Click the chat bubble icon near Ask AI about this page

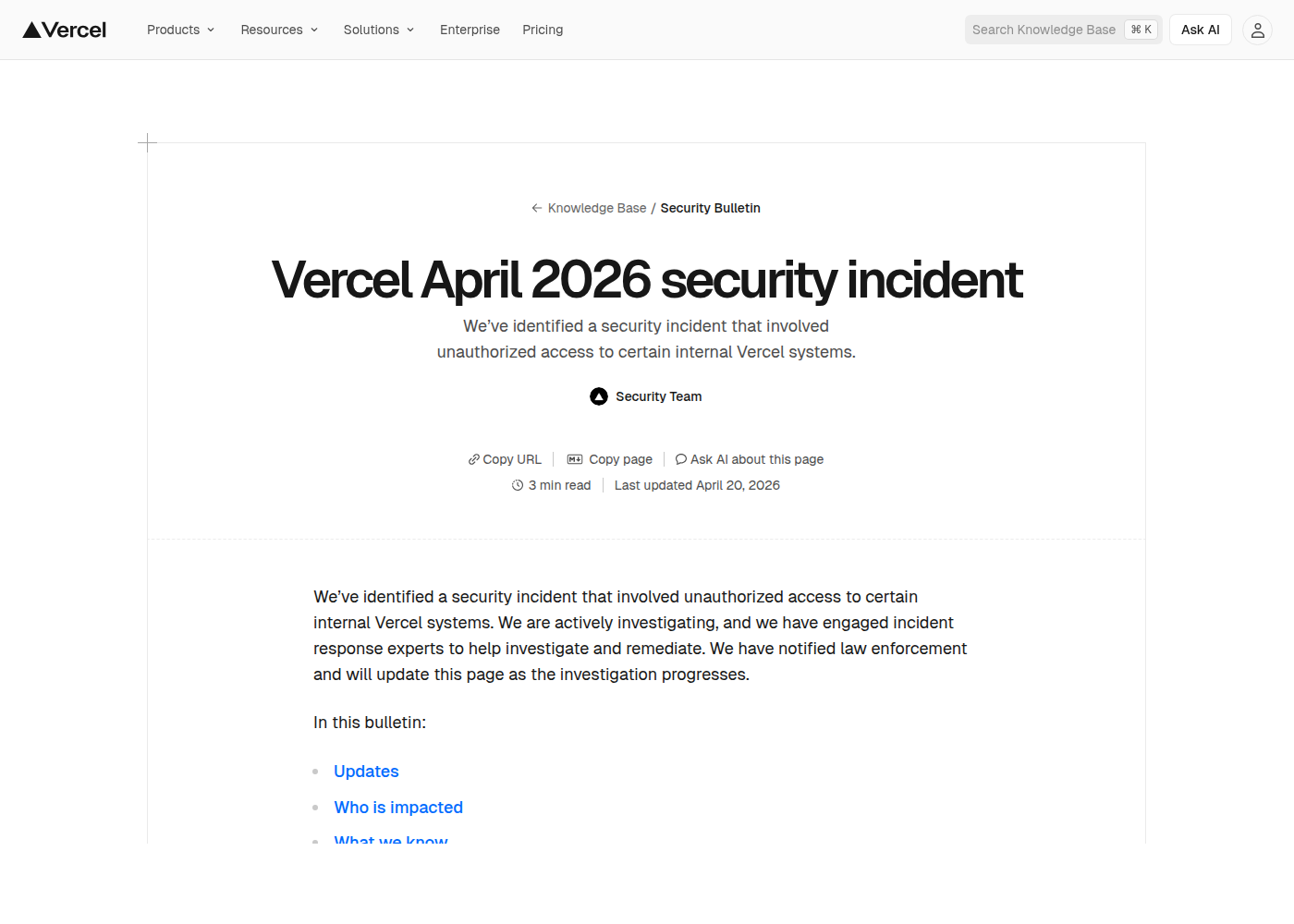(681, 459)
